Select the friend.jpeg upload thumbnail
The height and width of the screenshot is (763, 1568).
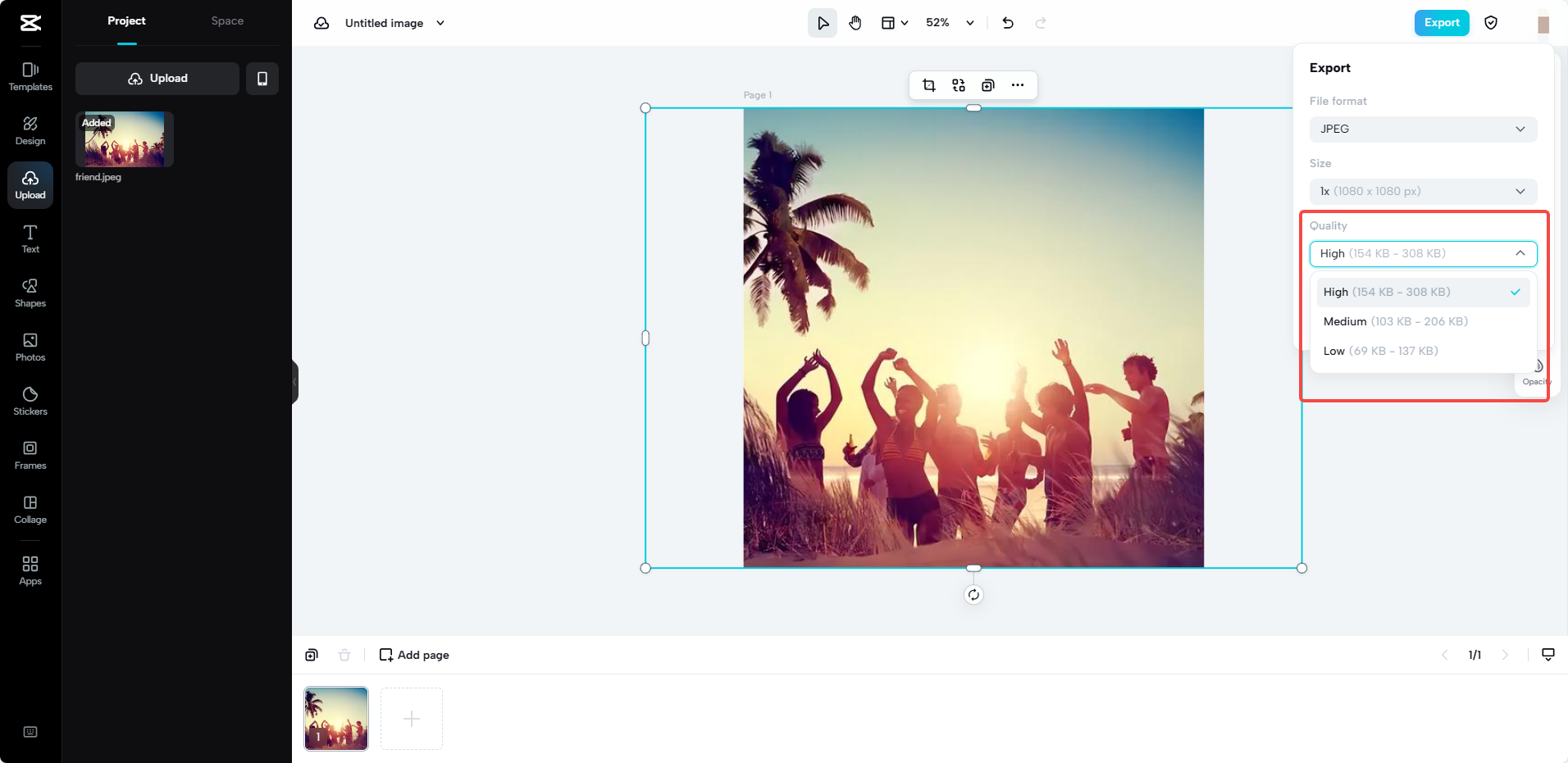click(124, 139)
